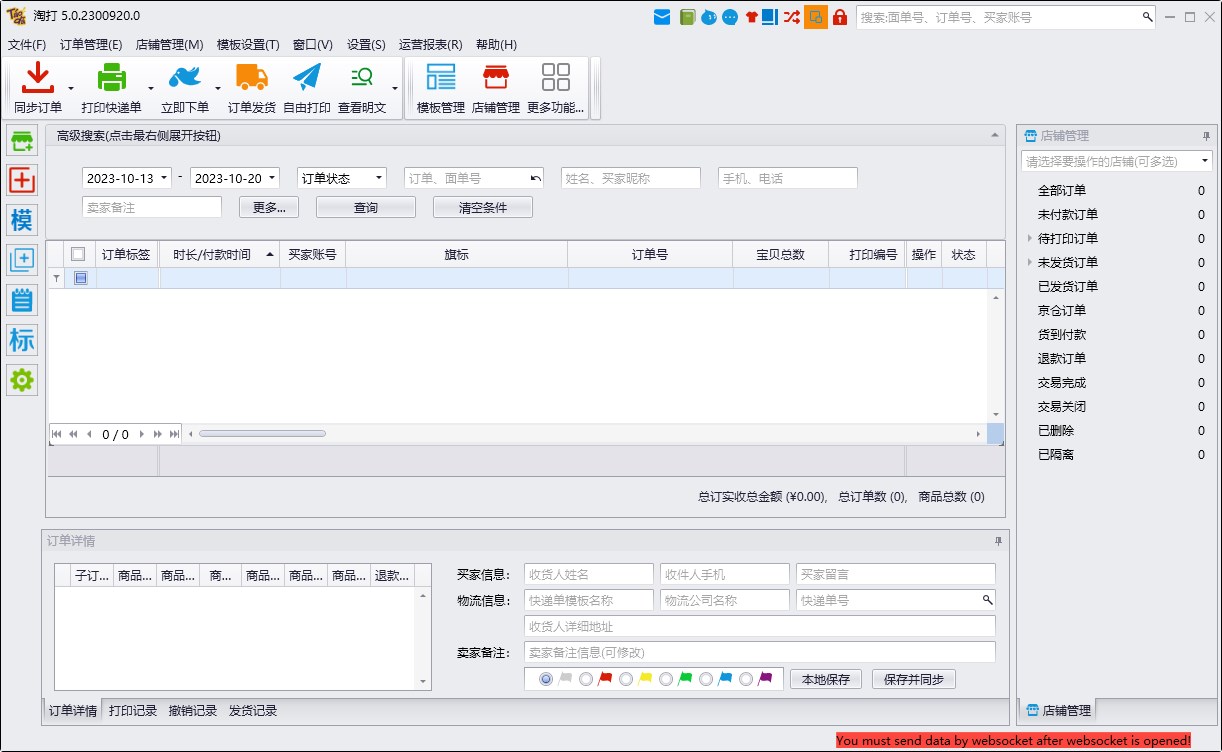This screenshot has width=1222, height=752.
Task: Collapse the 高级搜索 panel arrow
Action: point(995,135)
